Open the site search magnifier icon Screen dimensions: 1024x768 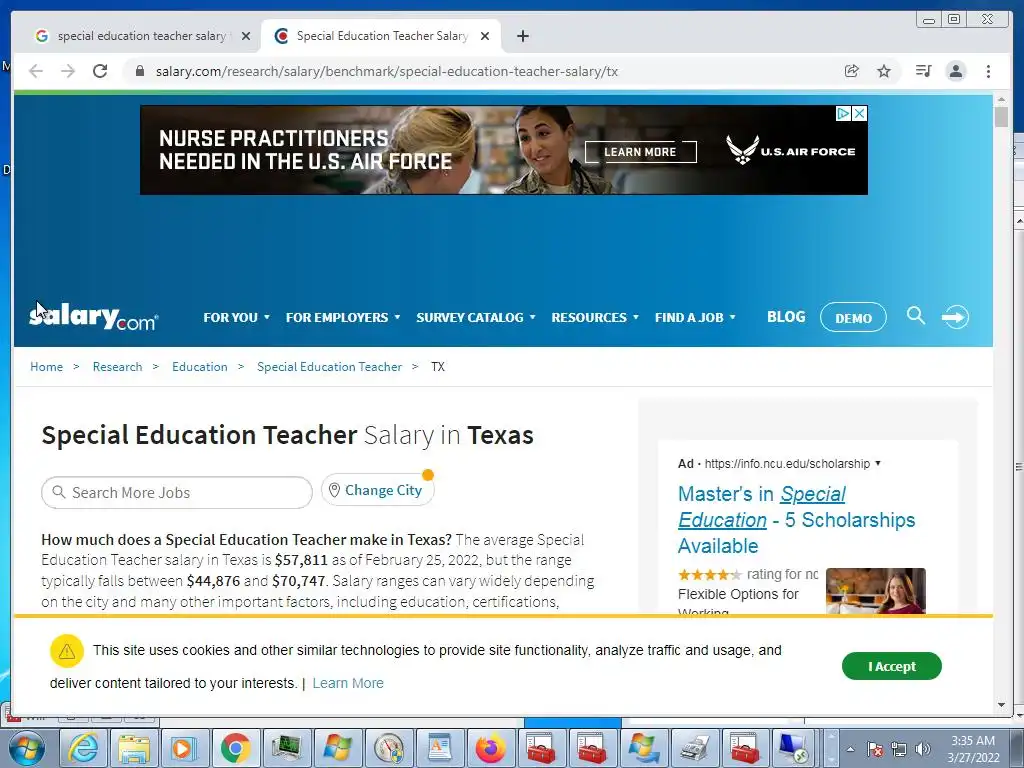(916, 316)
